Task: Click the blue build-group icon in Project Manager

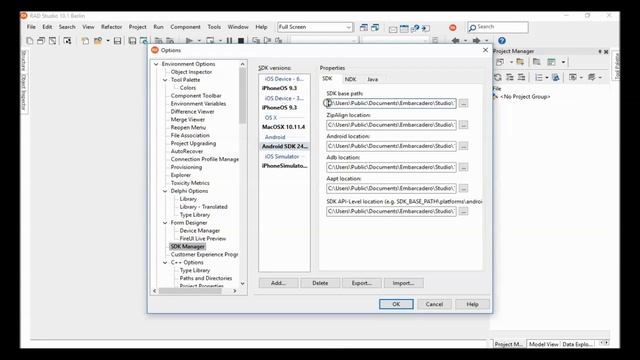Action: [556, 77]
